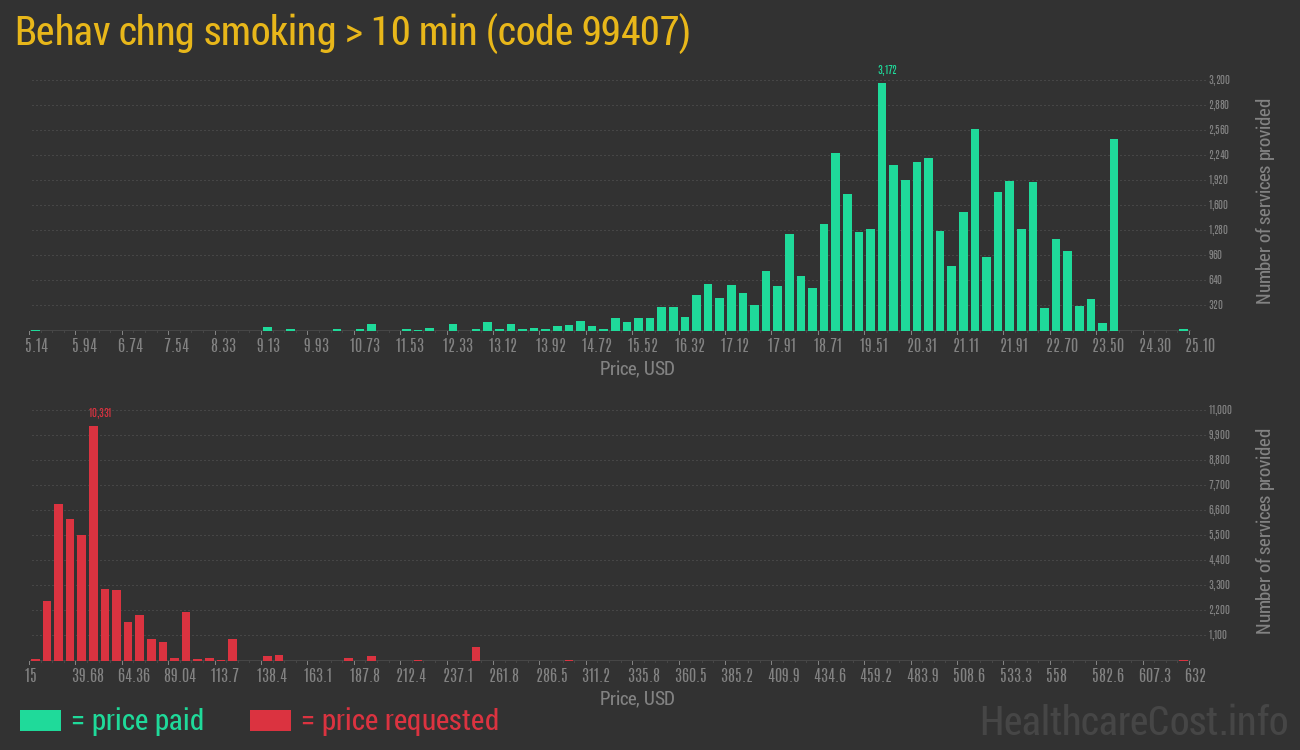Click the top chart's "Number of services provided" label
Viewport: 1300px width, 750px height.
(1264, 201)
